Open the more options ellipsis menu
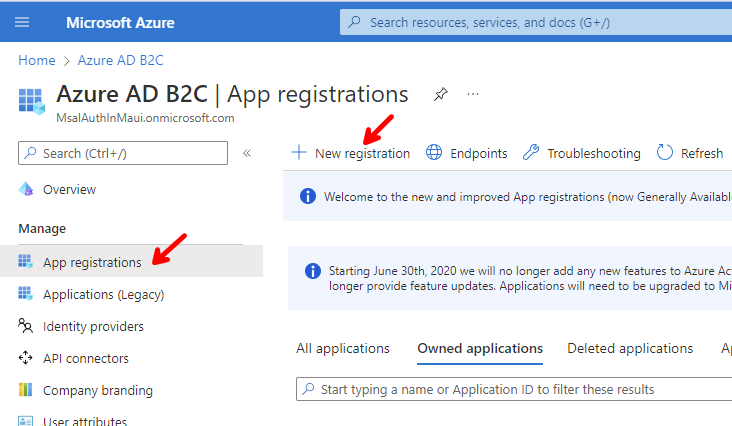This screenshot has height=426, width=732. [473, 94]
